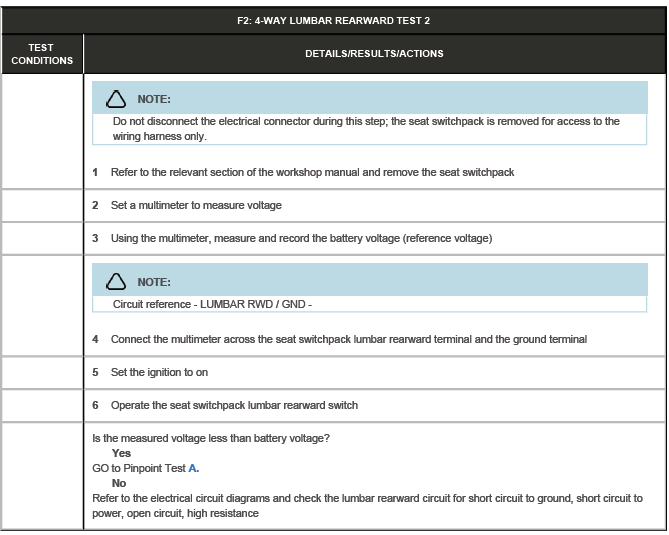
Task: Click step 4 about connecting the multimeter
Action: (x=348, y=339)
